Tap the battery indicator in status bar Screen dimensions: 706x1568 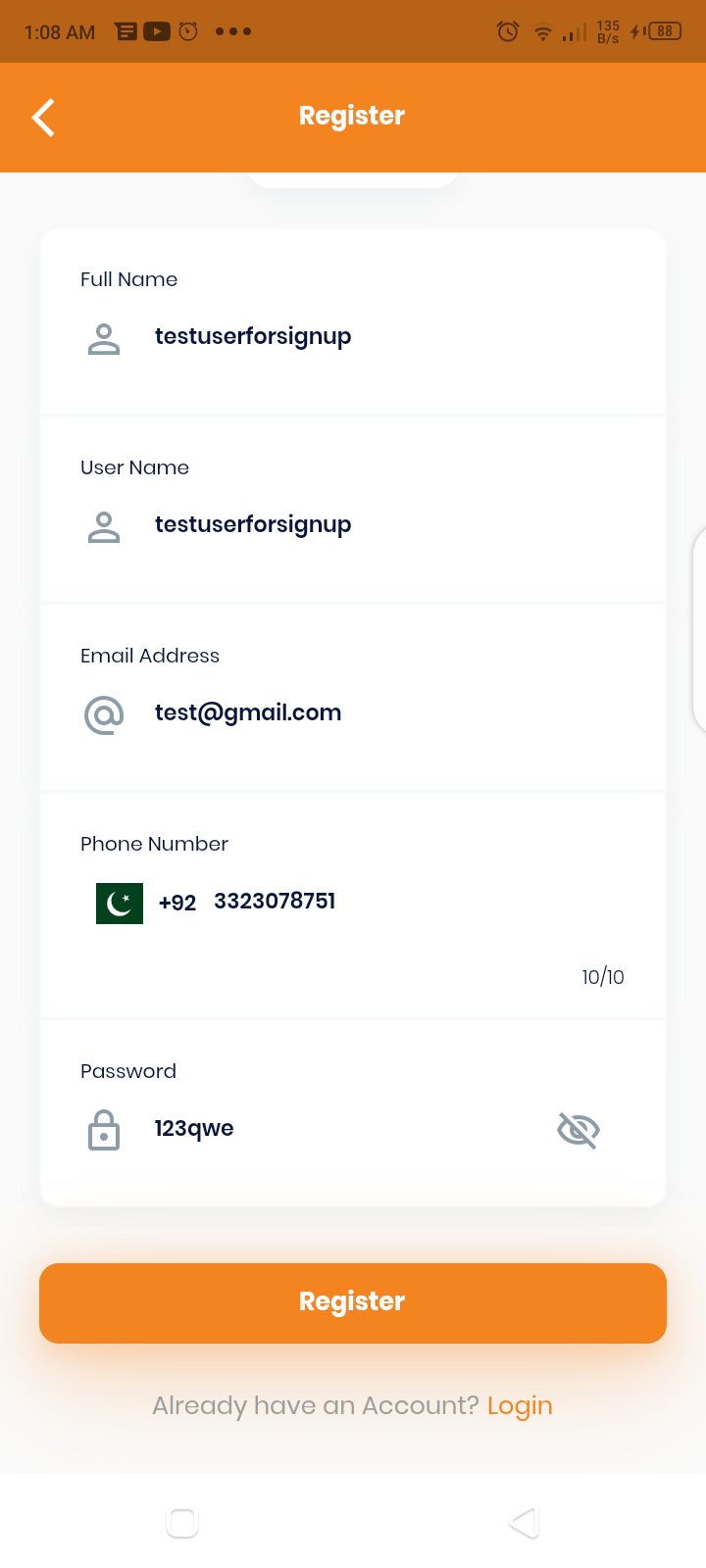tap(665, 31)
